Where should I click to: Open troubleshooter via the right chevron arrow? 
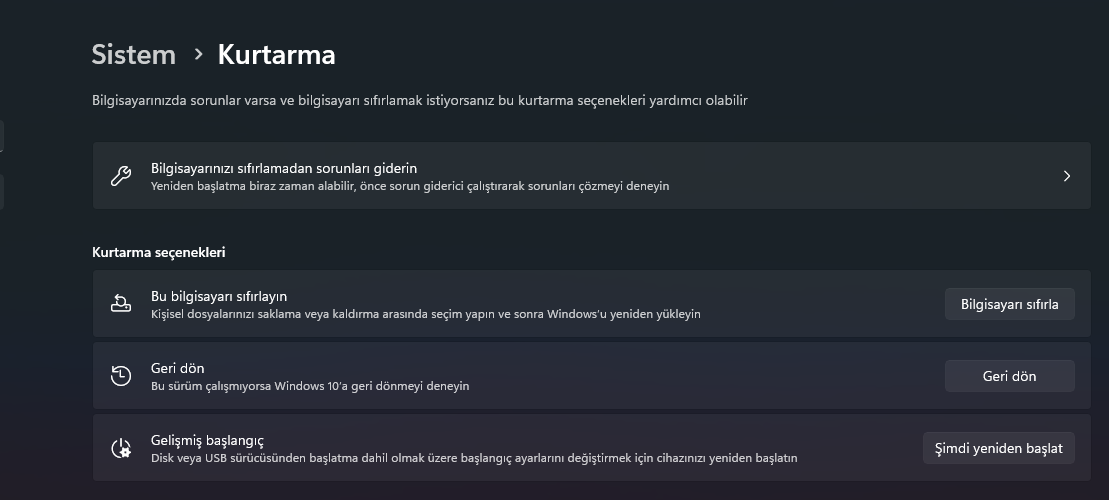(x=1067, y=176)
